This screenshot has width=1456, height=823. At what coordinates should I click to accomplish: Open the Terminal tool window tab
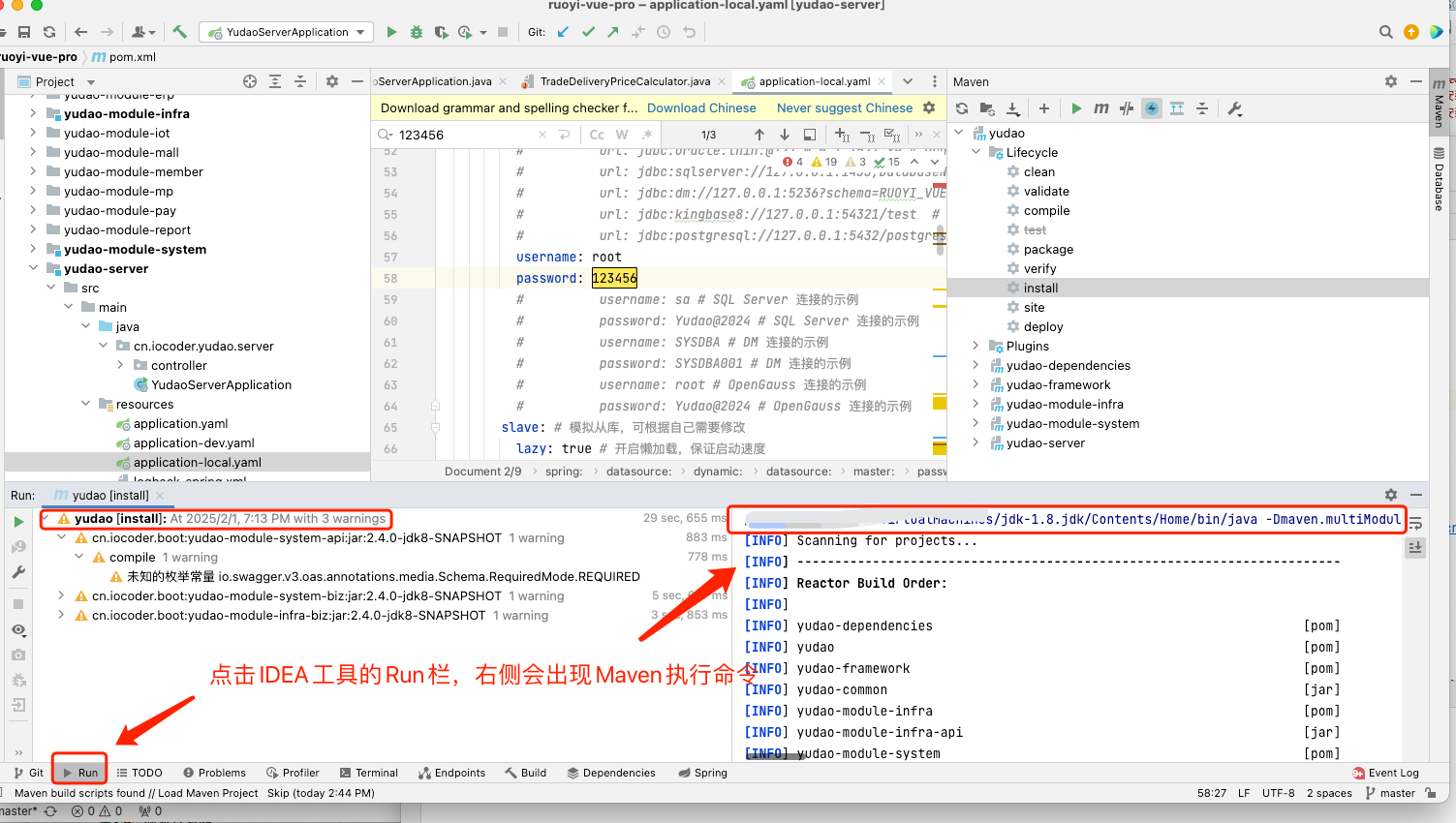tap(369, 773)
